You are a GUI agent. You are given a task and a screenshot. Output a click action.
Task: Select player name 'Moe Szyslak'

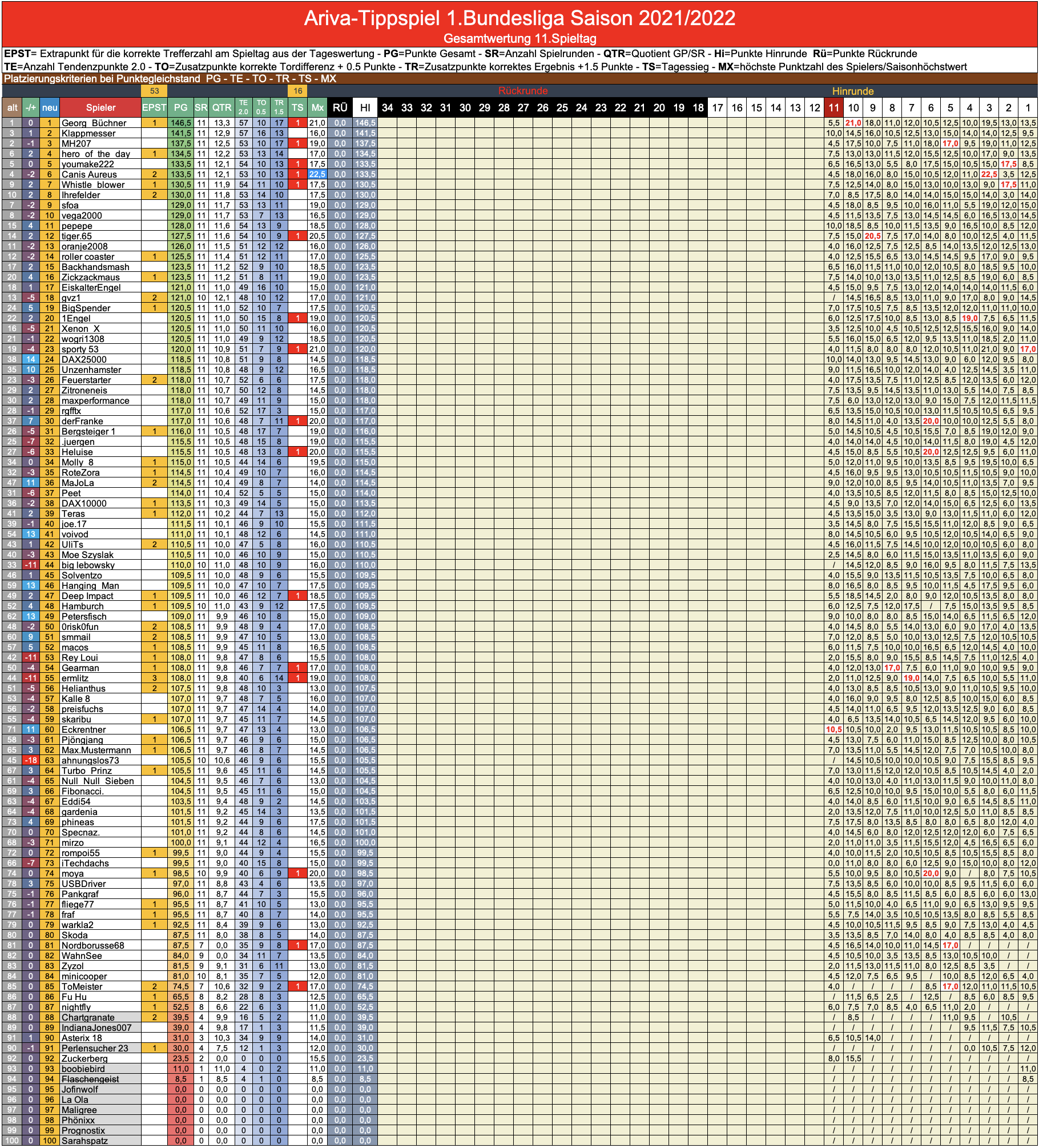(x=87, y=555)
